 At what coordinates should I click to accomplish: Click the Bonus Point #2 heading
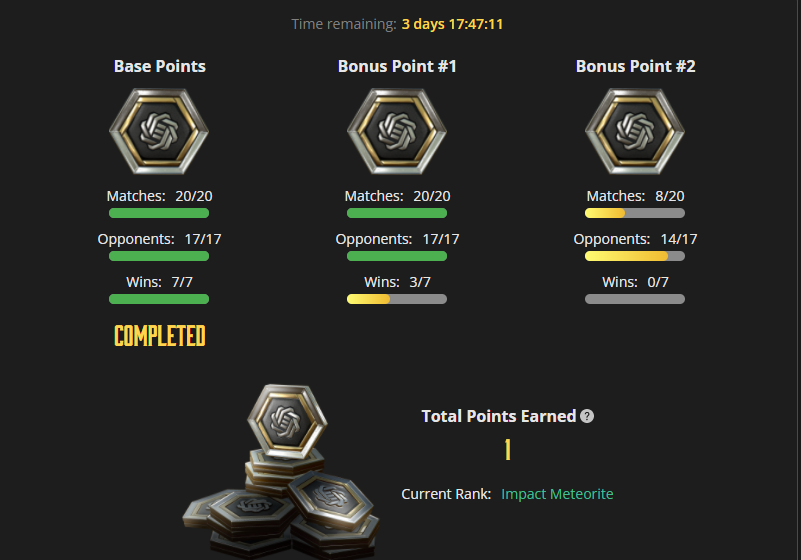coord(635,67)
